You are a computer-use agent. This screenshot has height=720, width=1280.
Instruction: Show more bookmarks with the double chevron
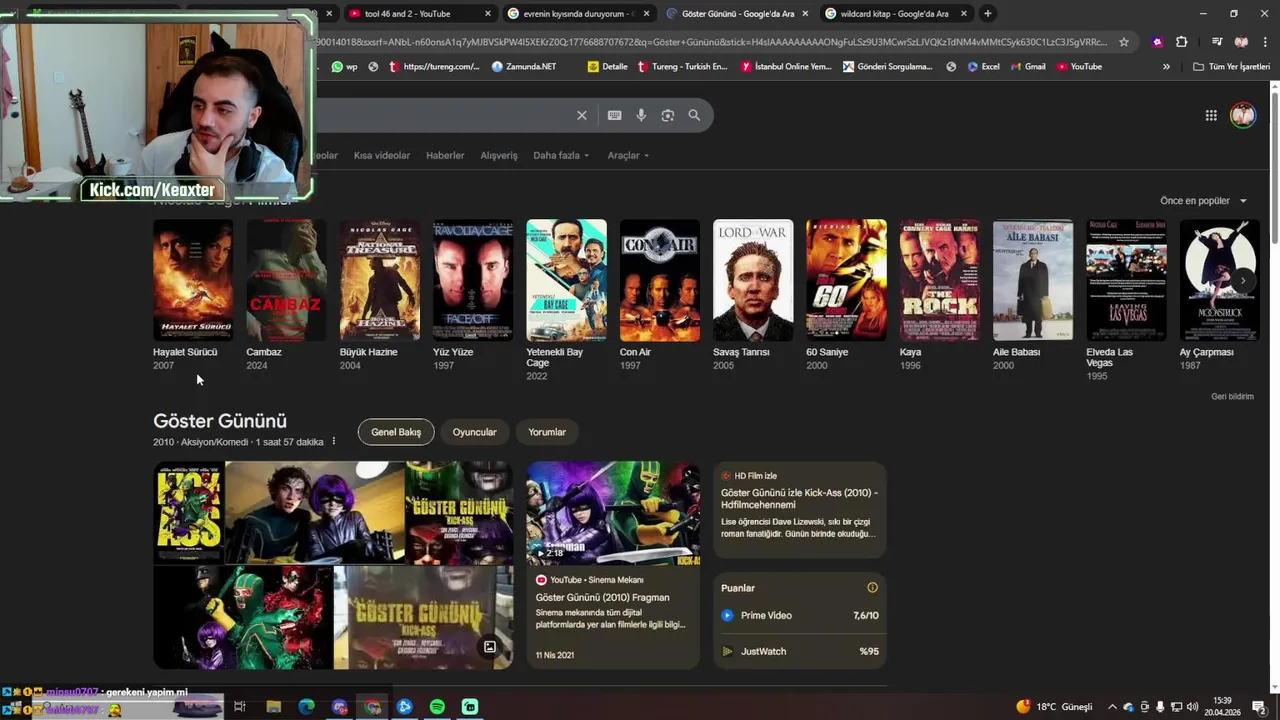tap(1166, 67)
